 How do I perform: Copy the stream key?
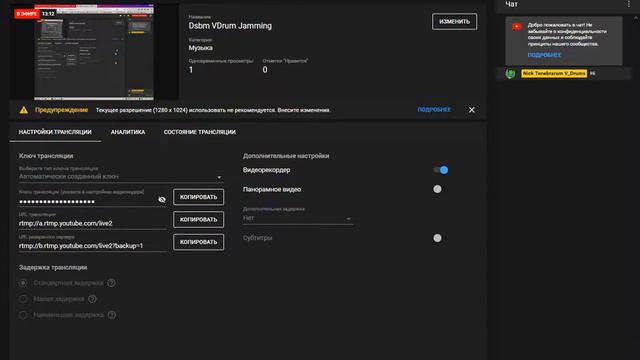[198, 197]
